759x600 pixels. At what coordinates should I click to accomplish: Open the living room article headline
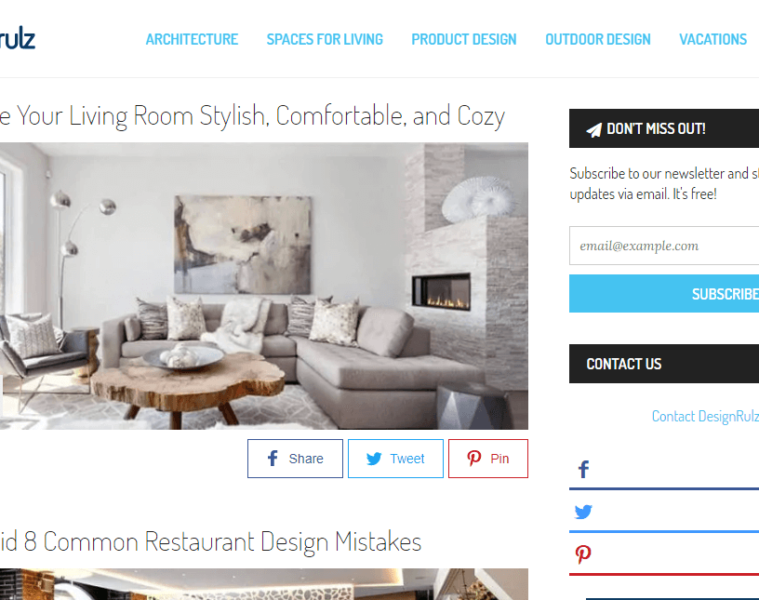252,116
